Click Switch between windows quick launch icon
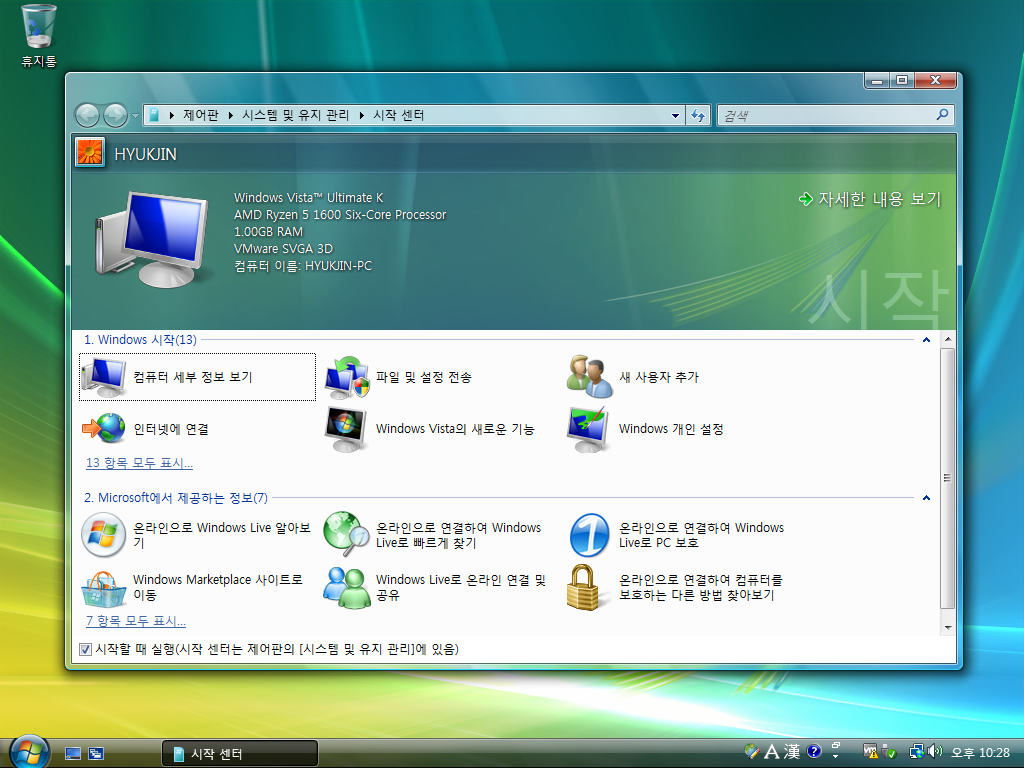 96,754
